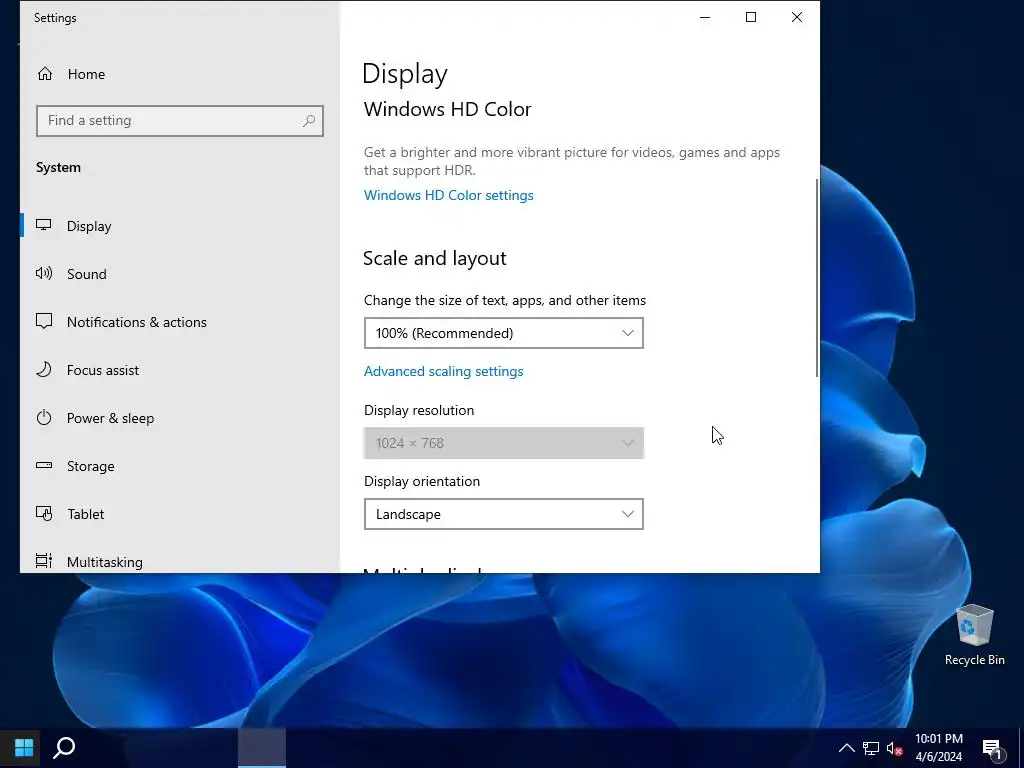Click the "Display orientation" label
The height and width of the screenshot is (768, 1024).
[422, 481]
